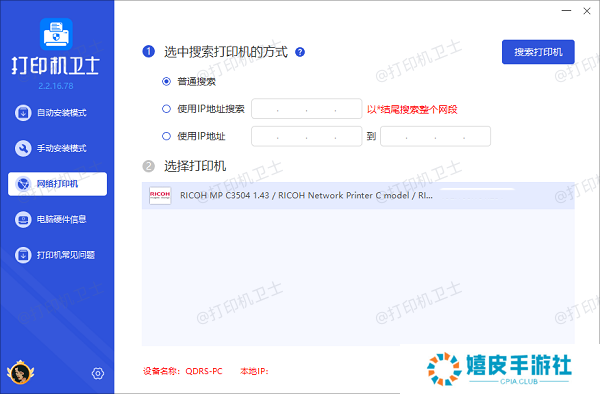Click the 打印机卫士 app logo icon
This screenshot has height=394, width=600.
coord(56,34)
